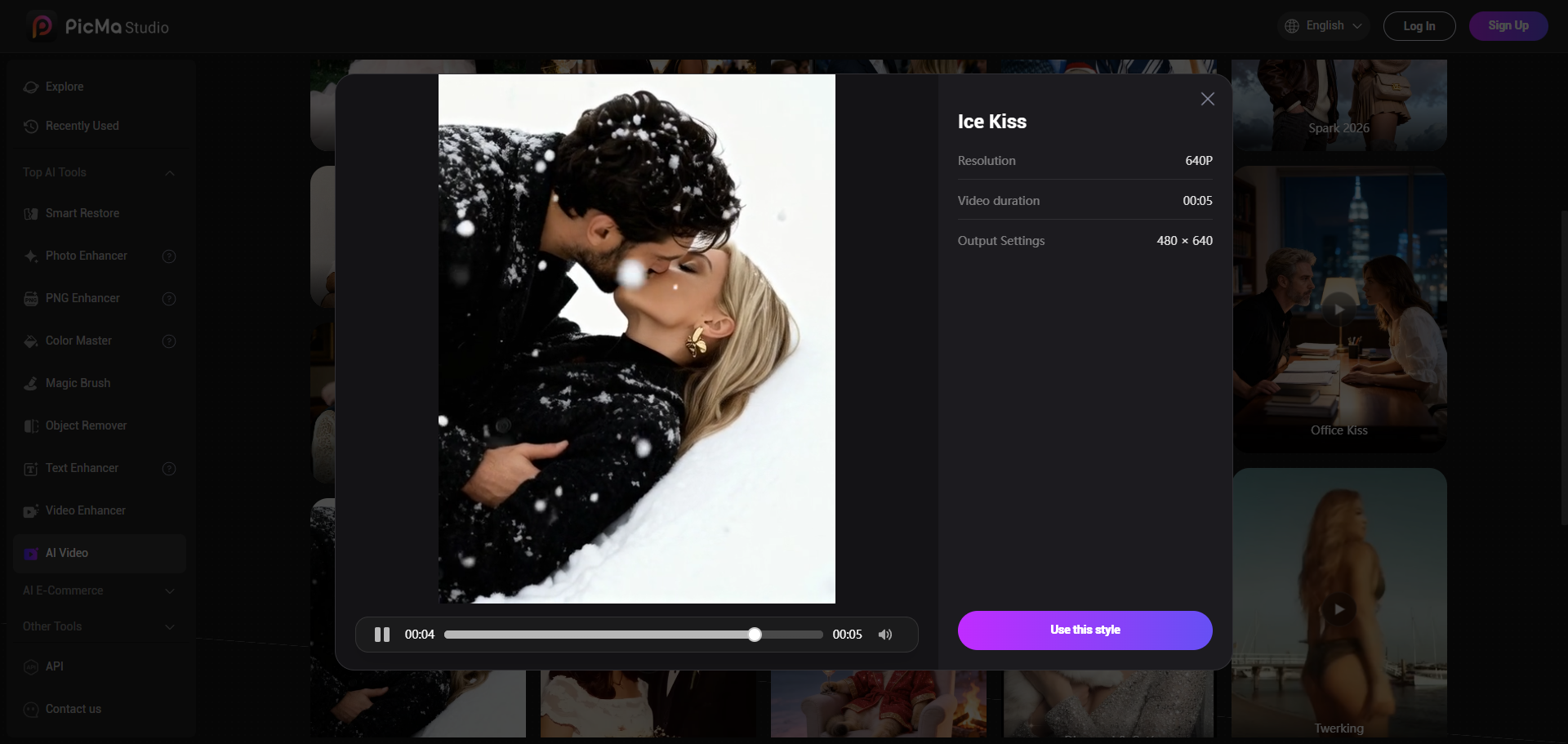Click the Smart Restore icon in the sidebar

click(x=31, y=214)
